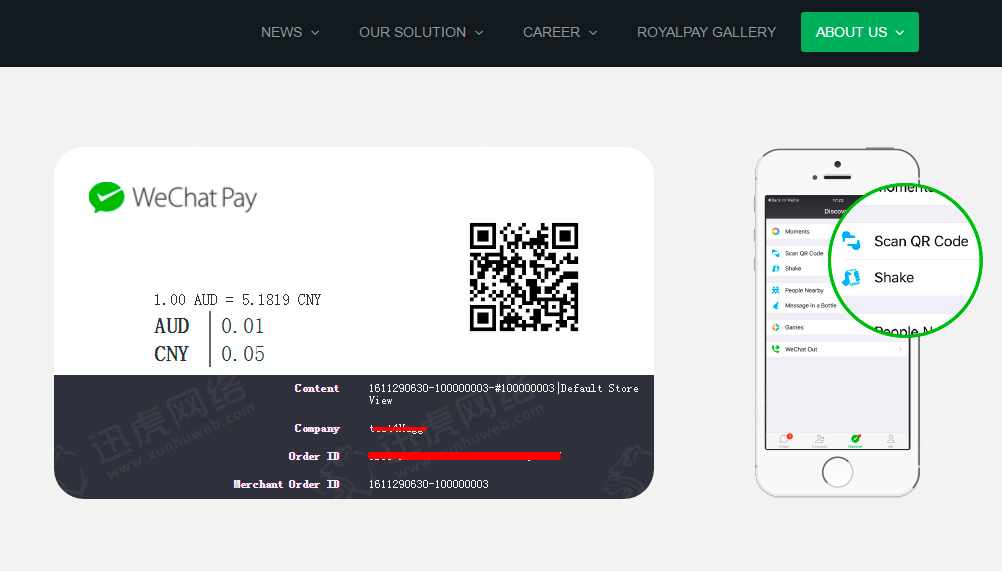Click the Company label
This screenshot has height=571, width=1002.
[316, 429]
